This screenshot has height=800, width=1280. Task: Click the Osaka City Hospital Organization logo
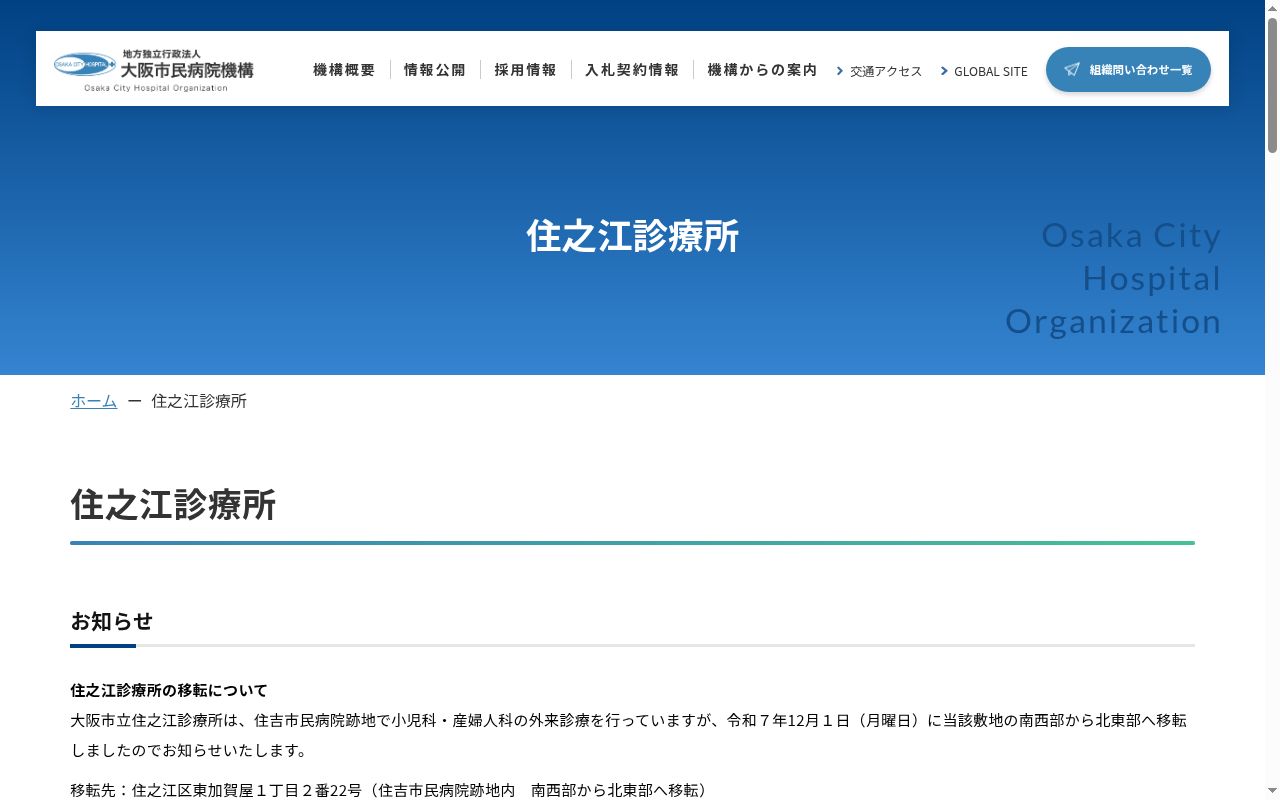coord(154,70)
